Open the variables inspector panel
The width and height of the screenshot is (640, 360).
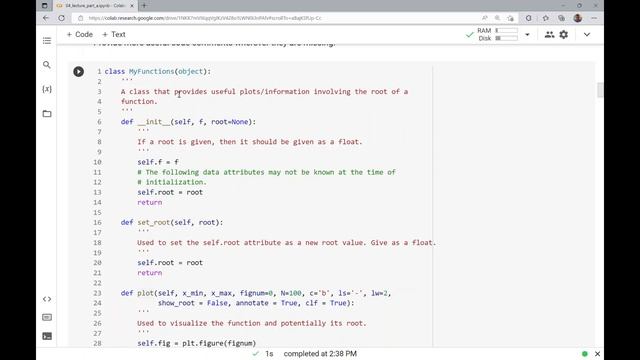click(x=47, y=89)
